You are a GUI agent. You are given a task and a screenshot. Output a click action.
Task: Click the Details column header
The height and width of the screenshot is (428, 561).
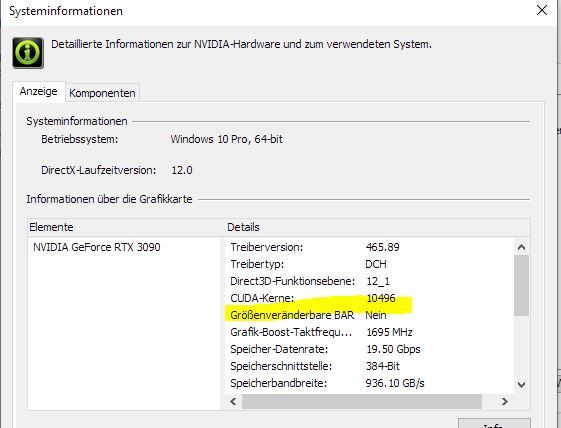point(377,227)
